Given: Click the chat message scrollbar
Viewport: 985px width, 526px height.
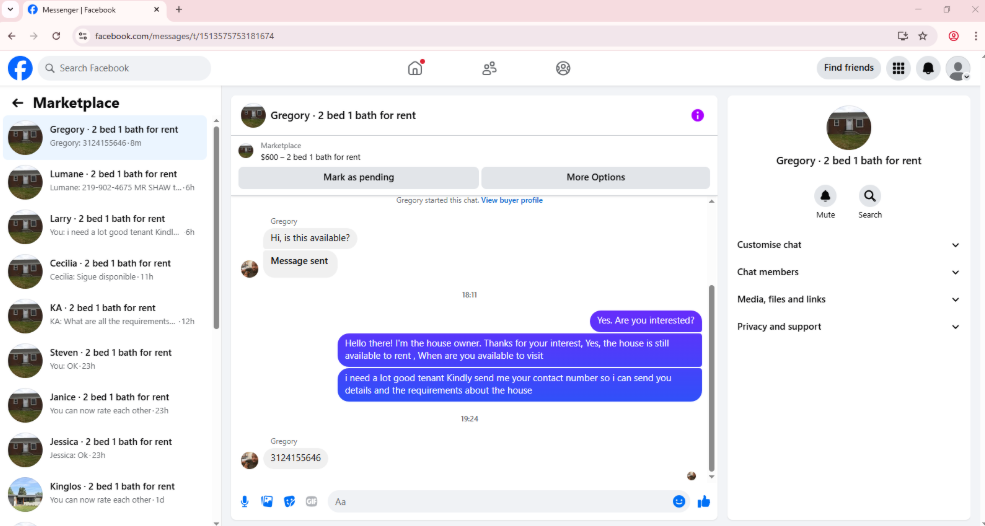Looking at the screenshot, I should [711, 377].
